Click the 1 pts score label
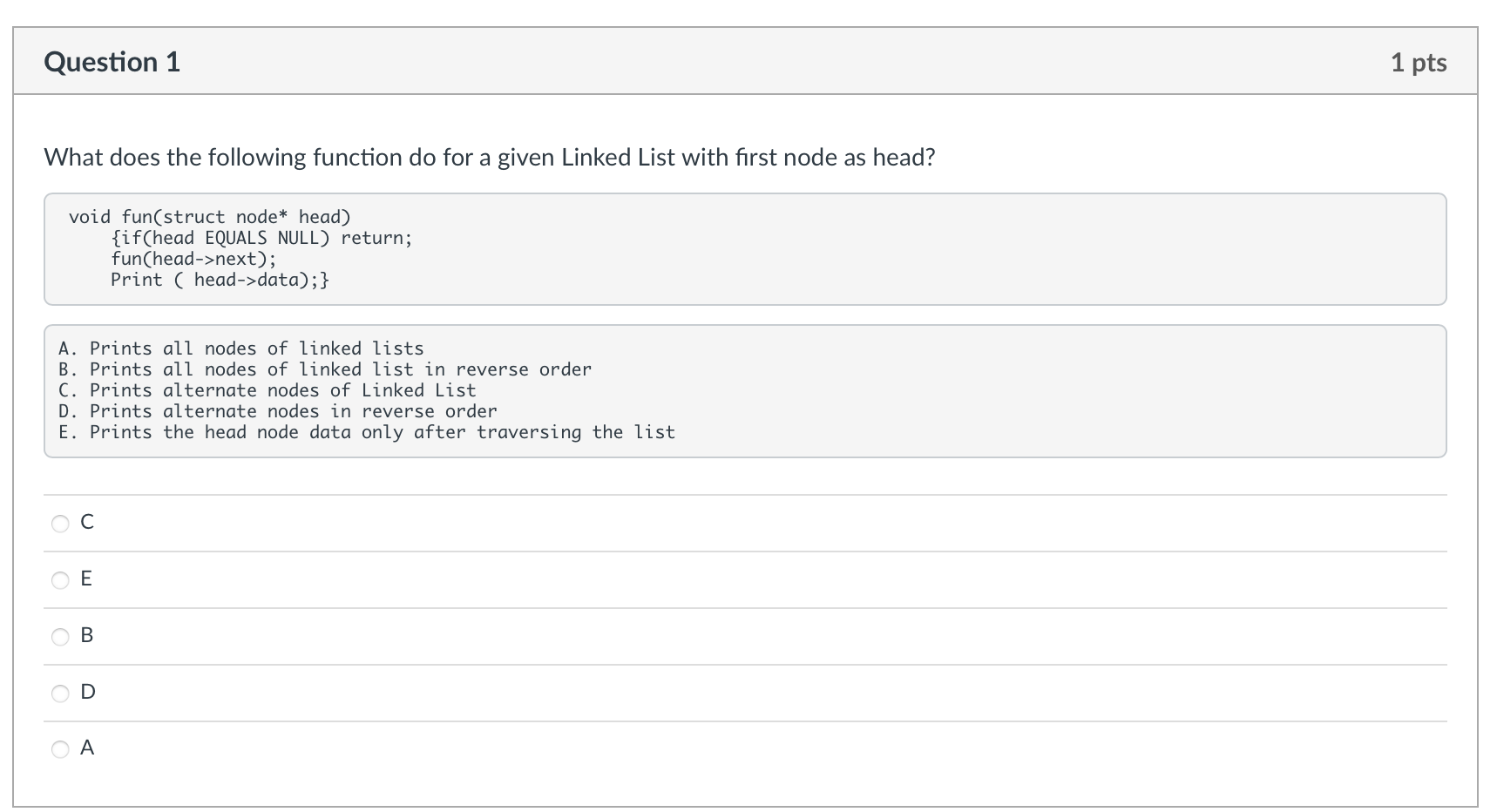1497x812 pixels. pos(1419,62)
